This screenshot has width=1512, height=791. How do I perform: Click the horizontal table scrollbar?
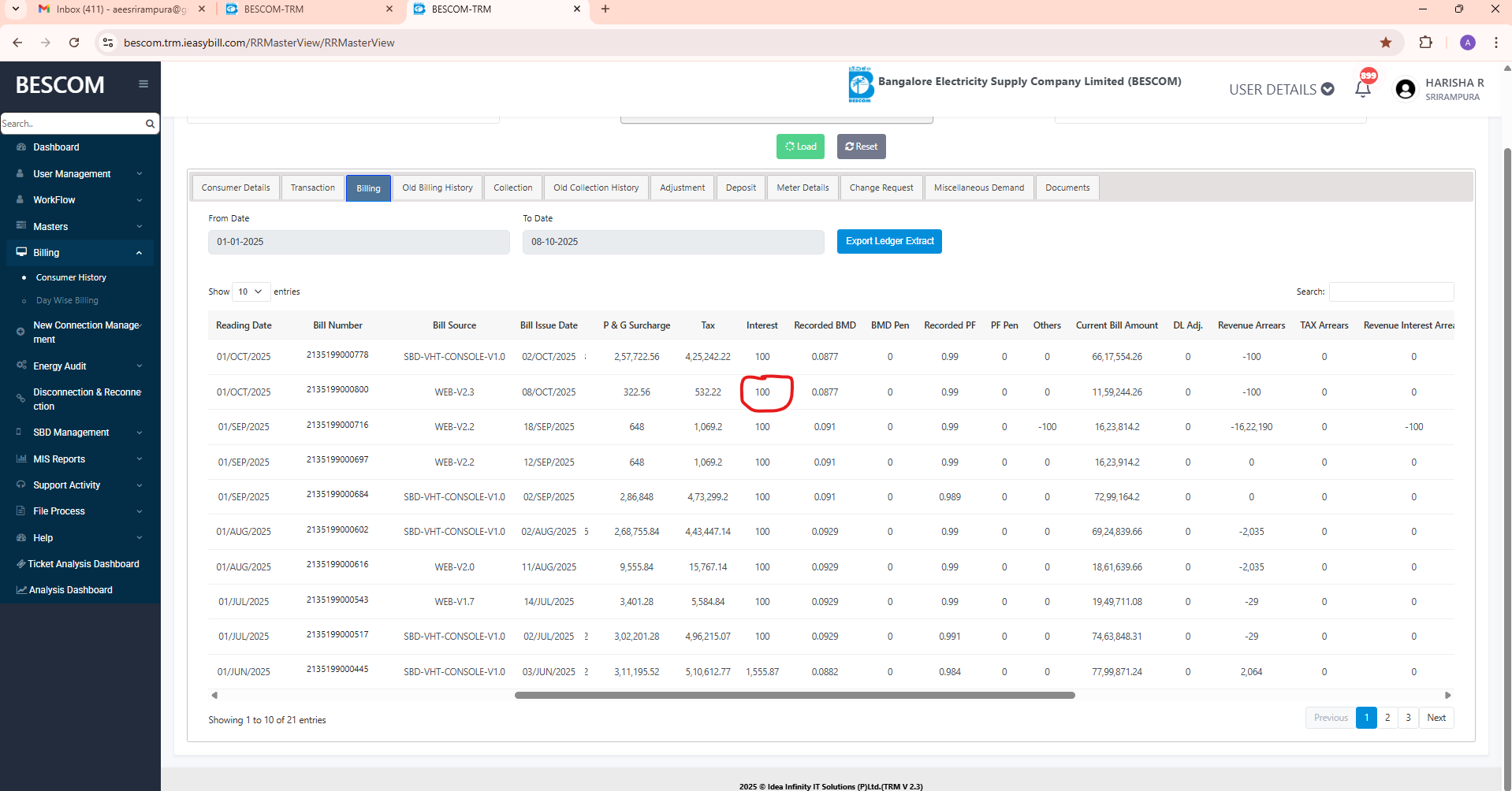click(x=795, y=696)
